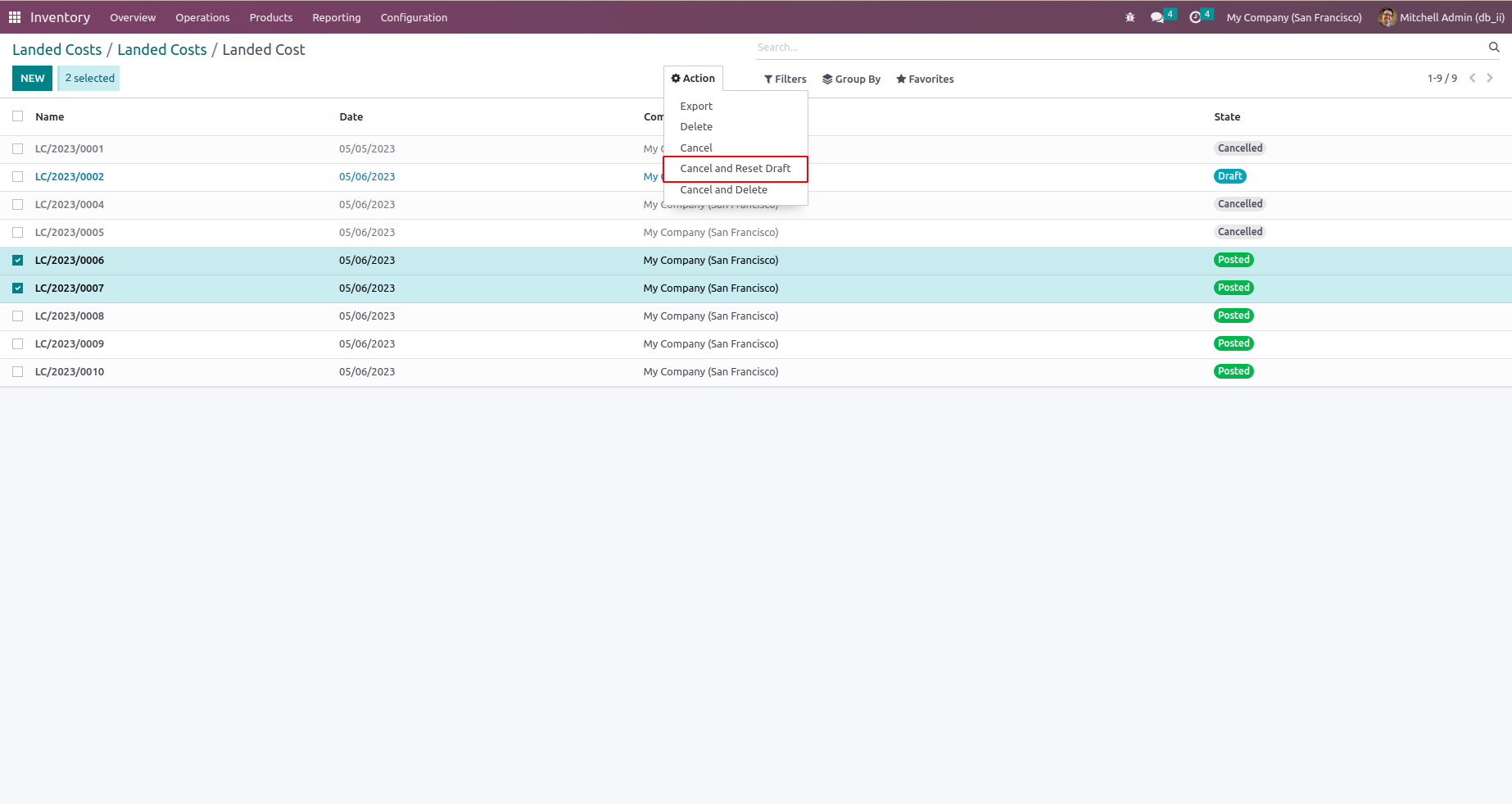
Task: Open the Operations menu dropdown
Action: point(202,17)
